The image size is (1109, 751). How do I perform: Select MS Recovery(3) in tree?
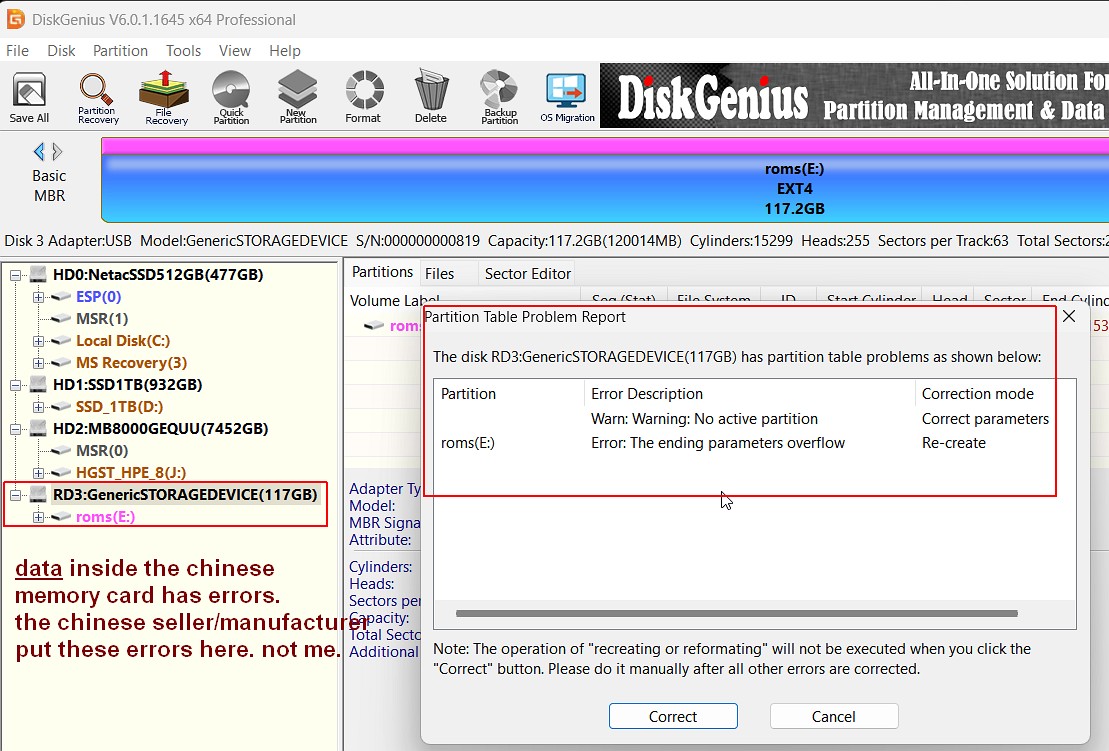132,363
